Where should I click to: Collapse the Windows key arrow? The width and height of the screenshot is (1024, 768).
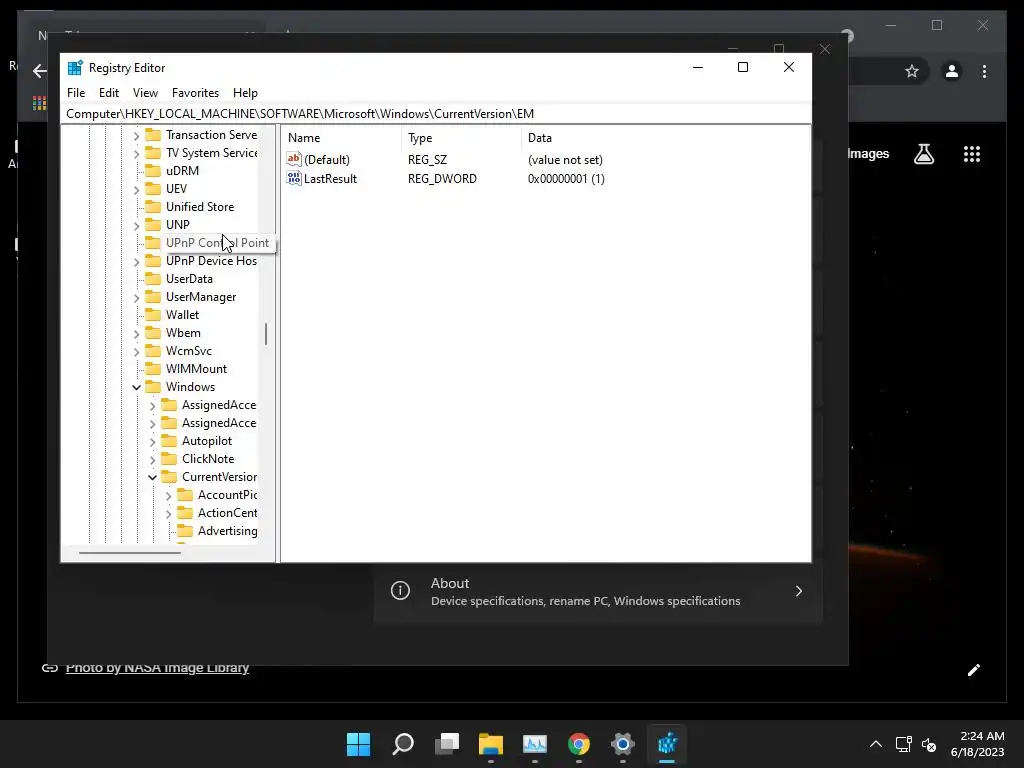pos(136,387)
